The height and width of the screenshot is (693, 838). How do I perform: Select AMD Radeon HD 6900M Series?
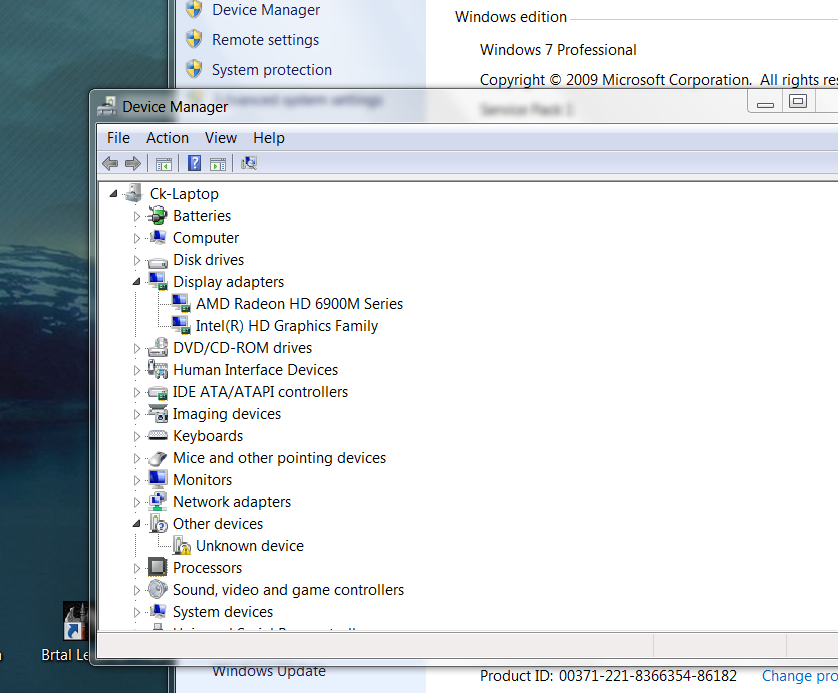click(299, 303)
